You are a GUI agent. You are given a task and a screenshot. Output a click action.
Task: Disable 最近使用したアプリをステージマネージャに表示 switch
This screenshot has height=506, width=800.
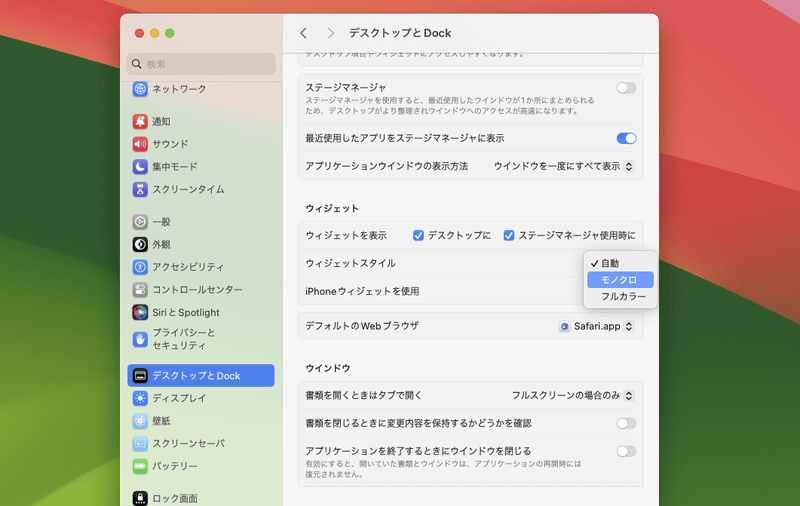click(x=626, y=138)
